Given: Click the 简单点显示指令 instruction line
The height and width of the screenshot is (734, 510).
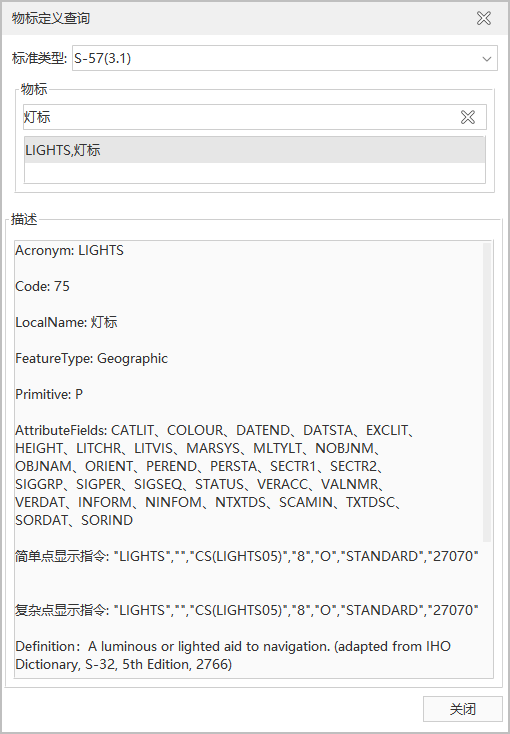Looking at the screenshot, I should (x=247, y=556).
